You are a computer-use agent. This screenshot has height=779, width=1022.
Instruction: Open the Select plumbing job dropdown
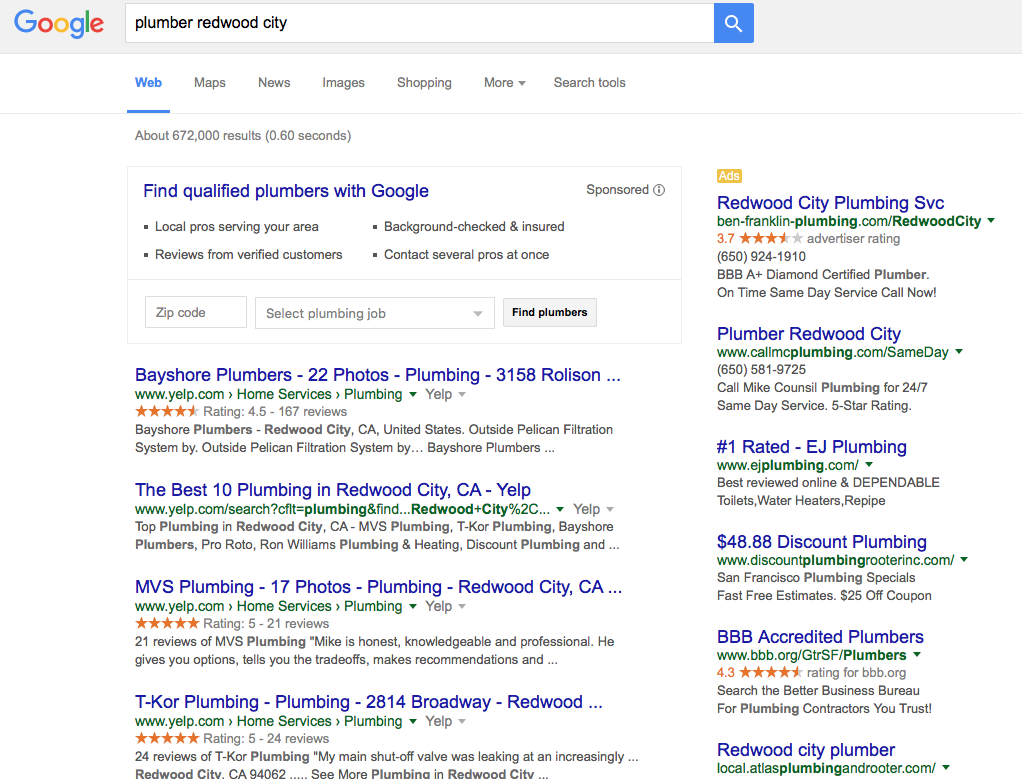(x=375, y=313)
